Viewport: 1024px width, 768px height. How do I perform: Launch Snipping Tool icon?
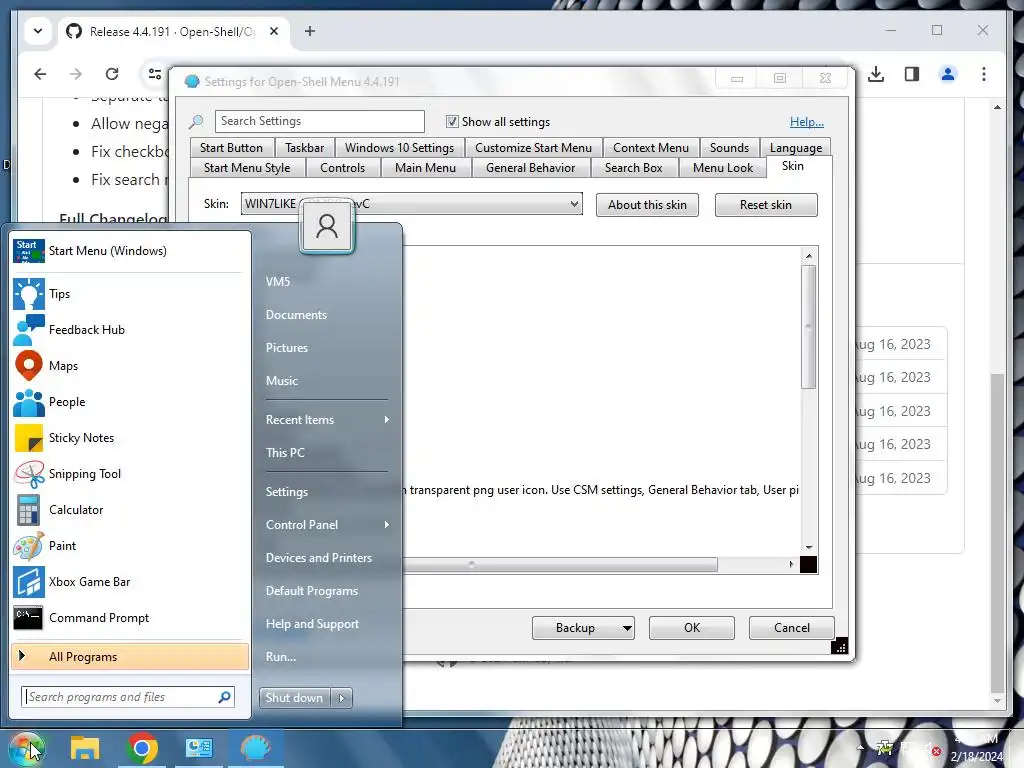[x=29, y=474]
